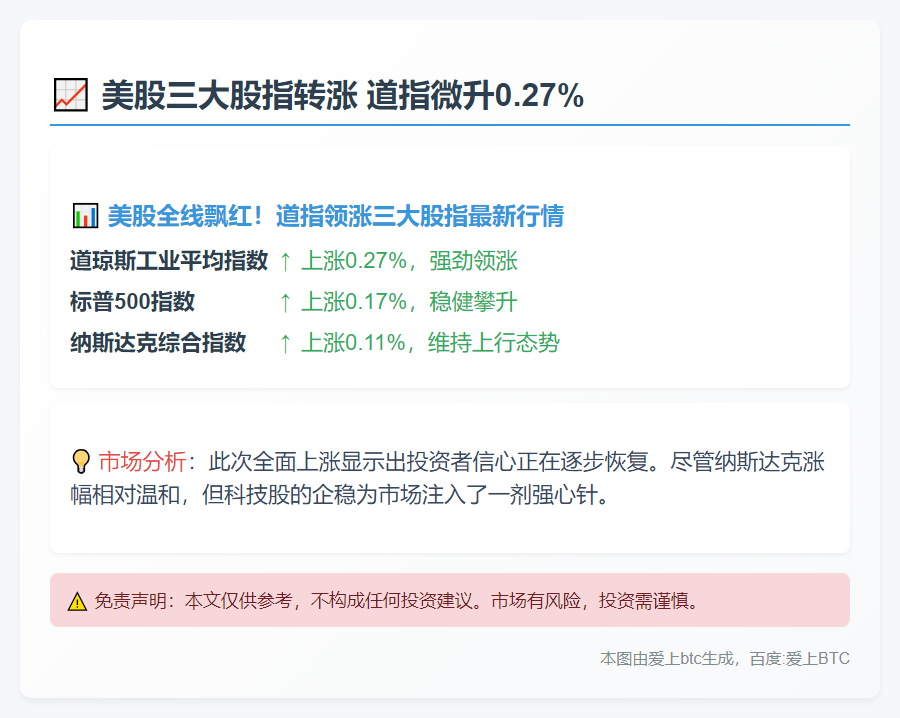The height and width of the screenshot is (718, 900).
Task: Click the blue subheading 美股全线飘红！道指领涨三大股指最新行情
Action: (x=336, y=216)
